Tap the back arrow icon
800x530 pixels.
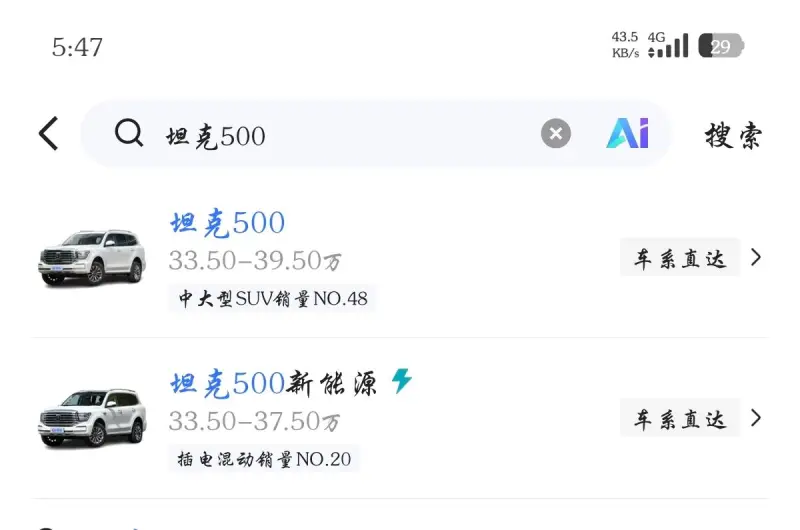48,133
